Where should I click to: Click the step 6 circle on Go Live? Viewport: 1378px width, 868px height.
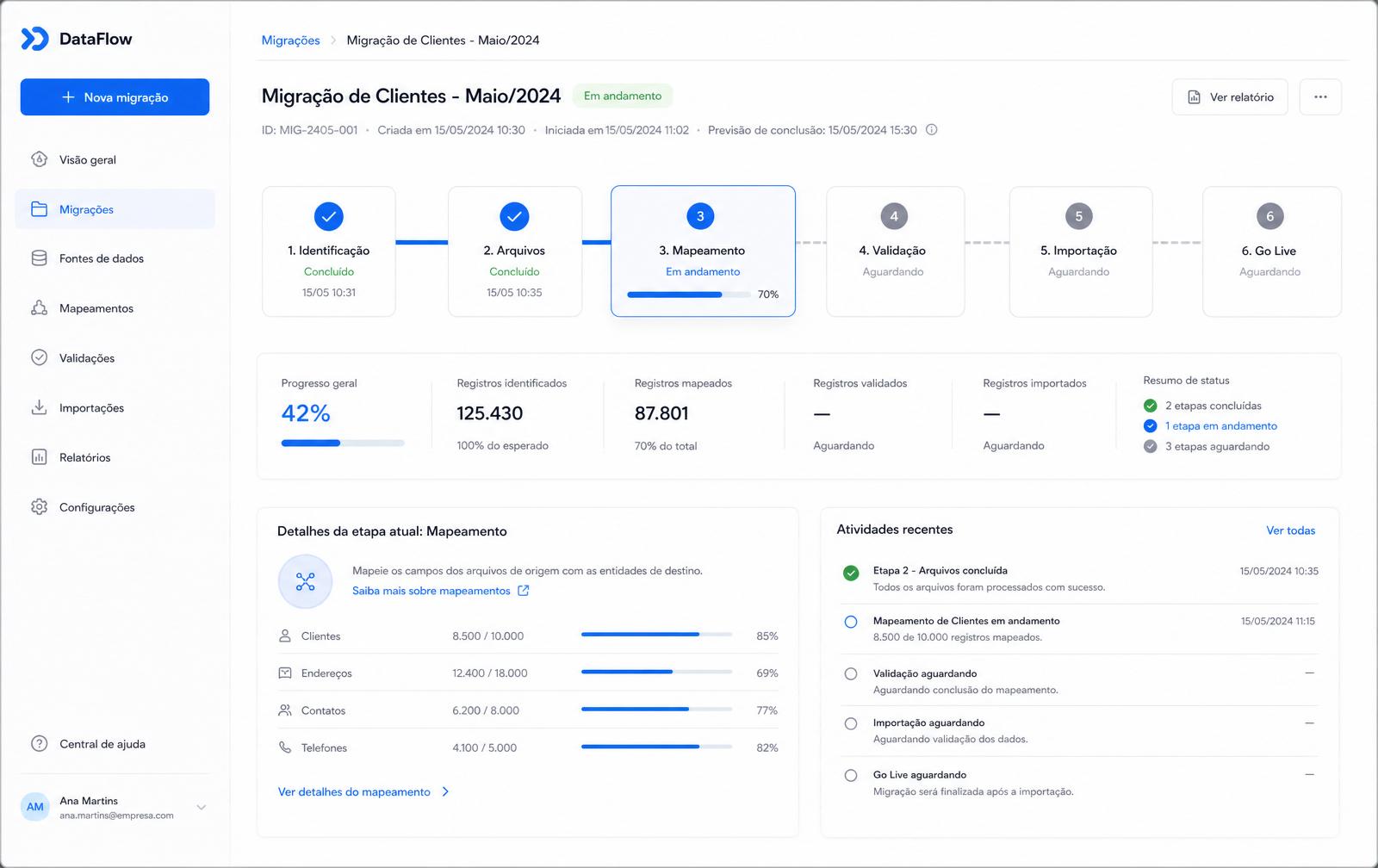[1269, 217]
